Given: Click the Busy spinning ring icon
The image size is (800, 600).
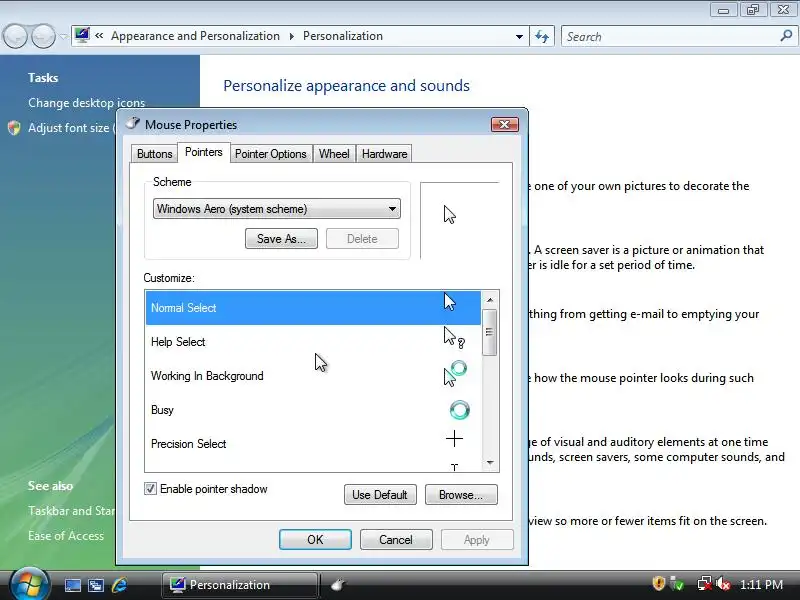Looking at the screenshot, I should click(x=459, y=410).
